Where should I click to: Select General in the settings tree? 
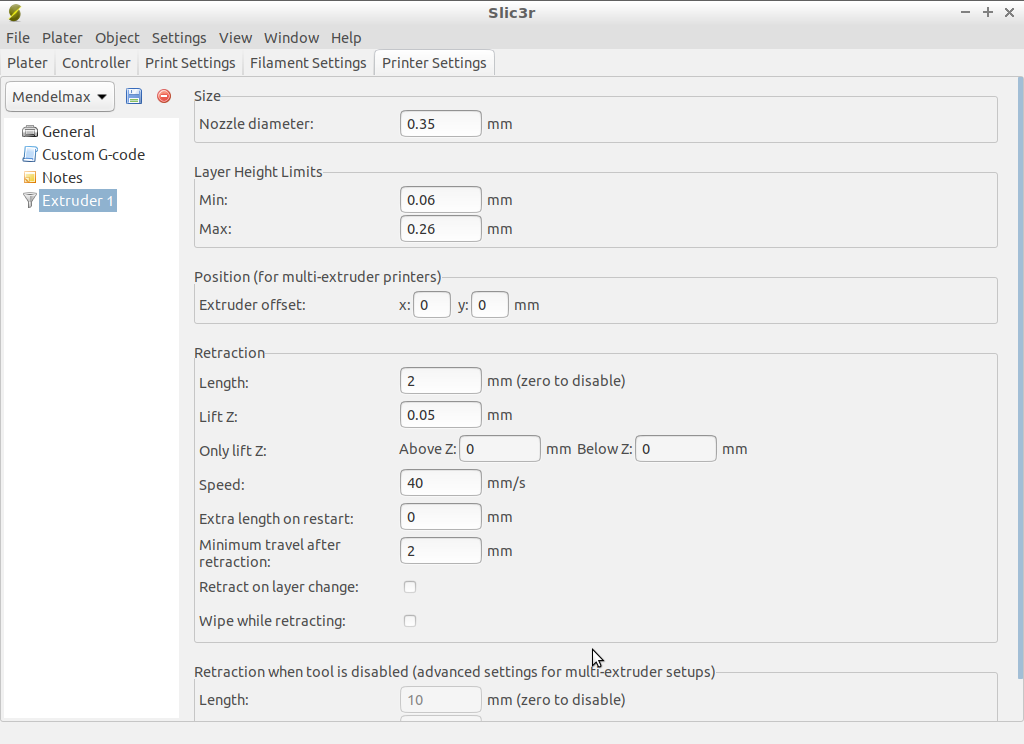tap(69, 131)
